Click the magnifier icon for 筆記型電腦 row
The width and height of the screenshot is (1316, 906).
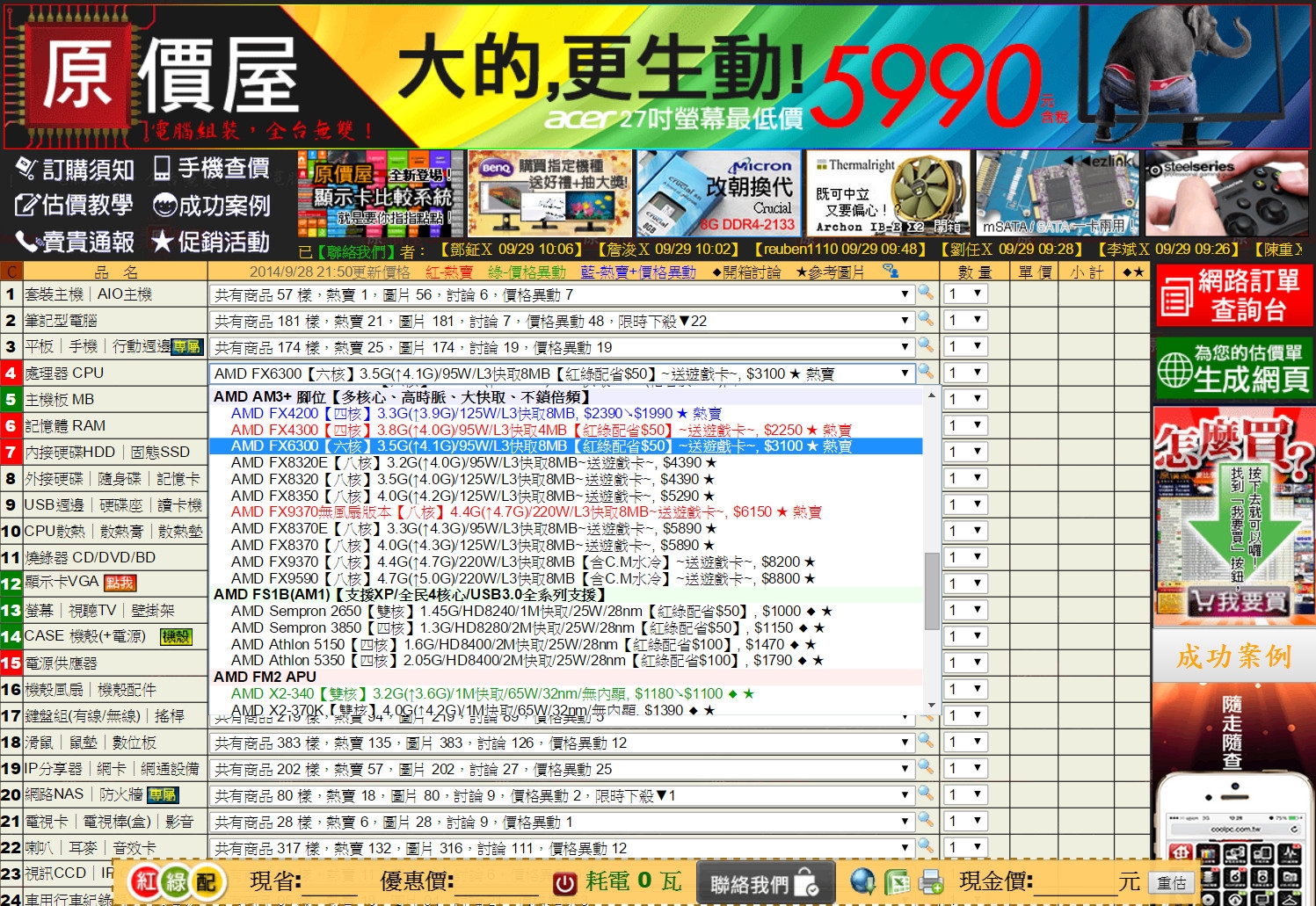pyautogui.click(x=926, y=319)
